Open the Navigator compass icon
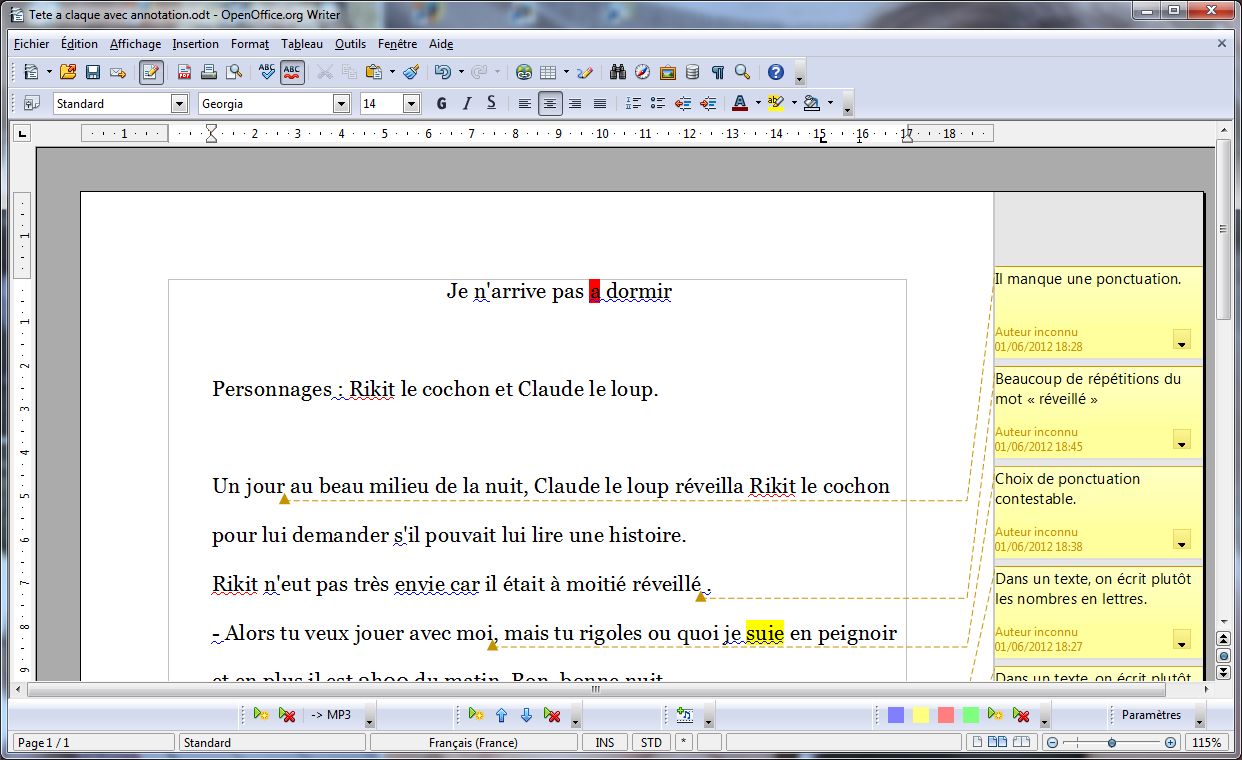 coord(643,72)
